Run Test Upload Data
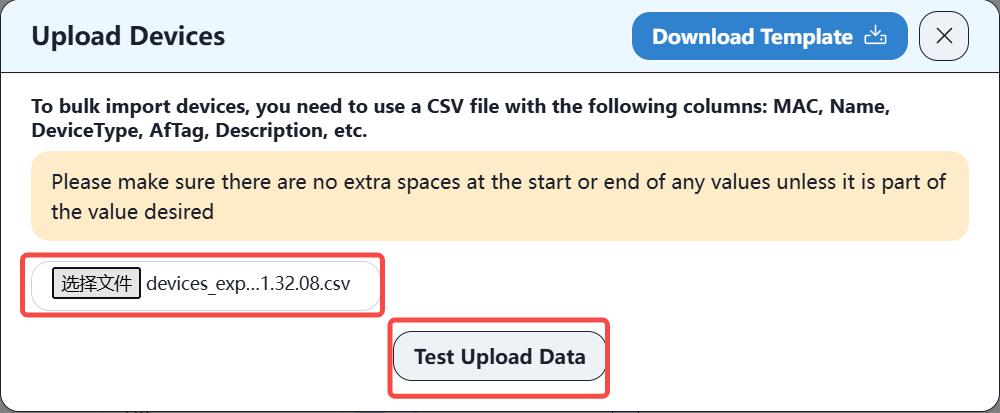 coord(499,357)
